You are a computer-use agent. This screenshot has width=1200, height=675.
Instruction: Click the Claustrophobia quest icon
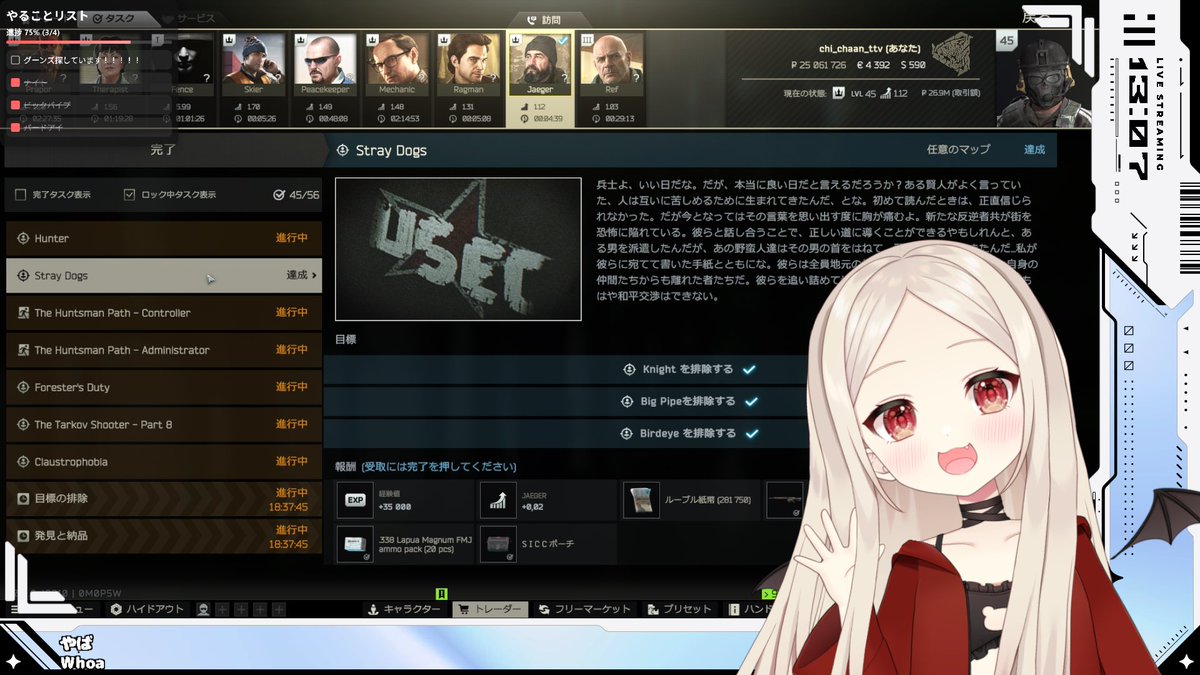[23, 462]
